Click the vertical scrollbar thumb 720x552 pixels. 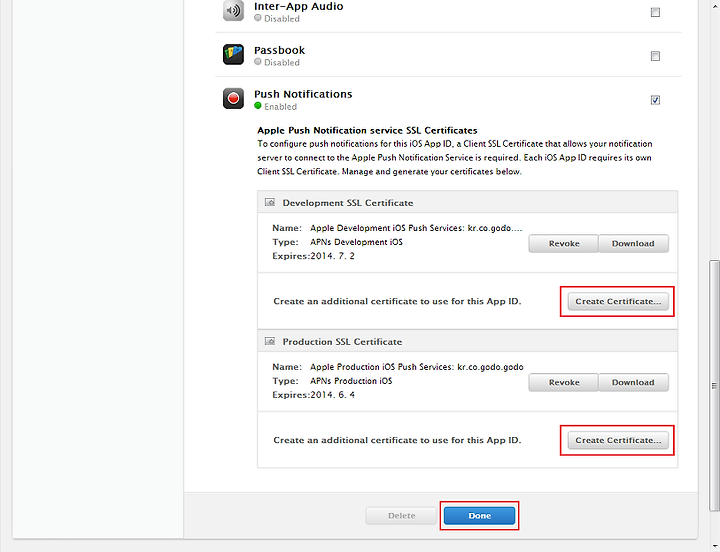(x=714, y=386)
